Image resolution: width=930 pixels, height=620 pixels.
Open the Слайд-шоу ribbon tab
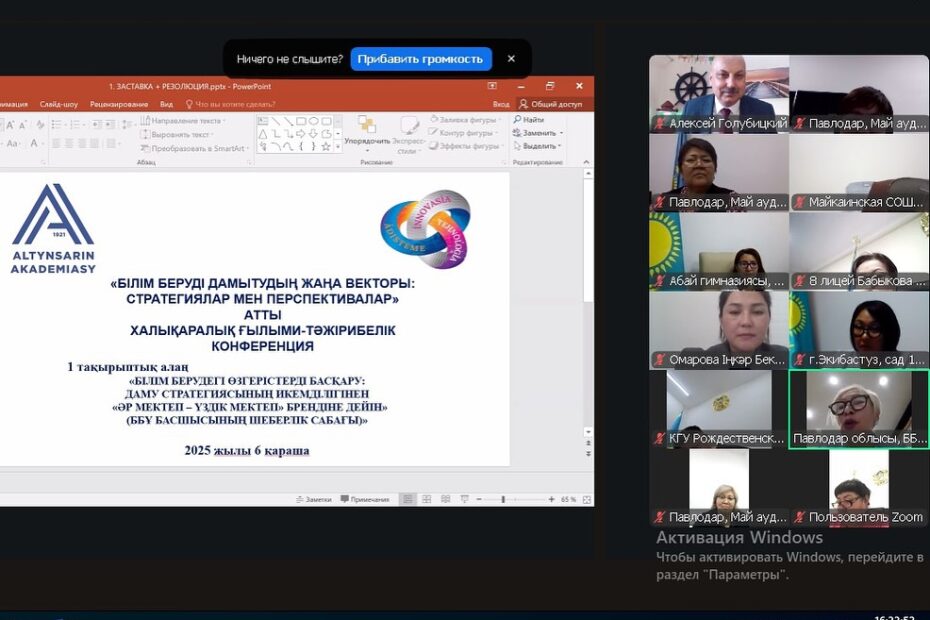(58, 104)
